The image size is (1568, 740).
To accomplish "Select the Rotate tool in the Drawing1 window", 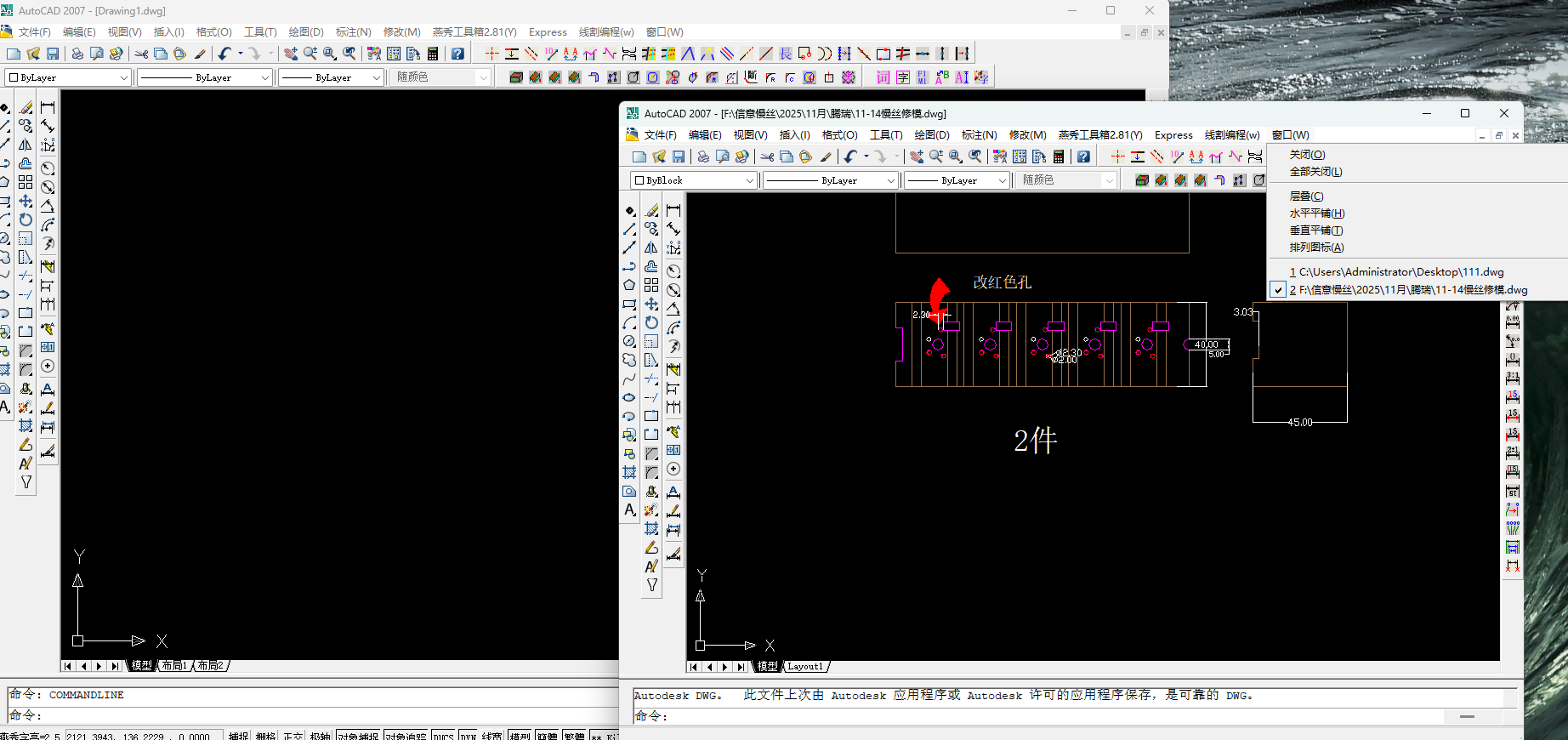I will [26, 219].
